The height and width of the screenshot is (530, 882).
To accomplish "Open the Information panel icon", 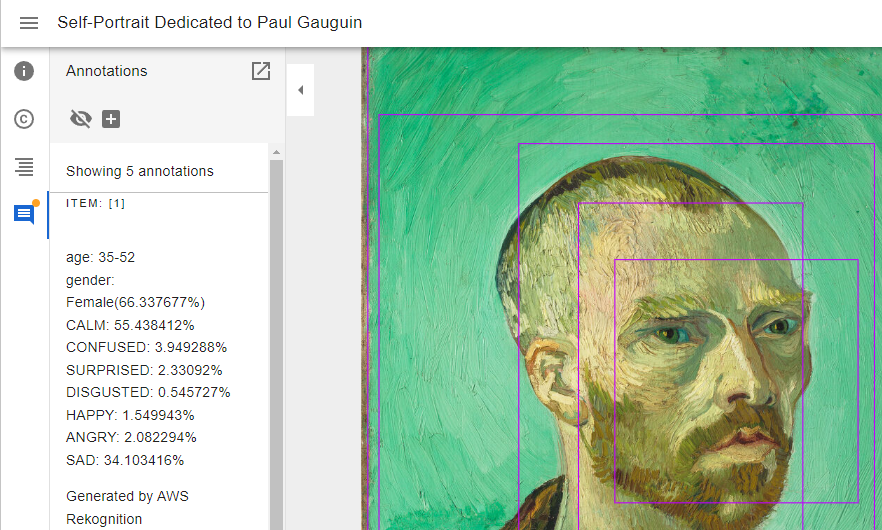I will click(x=24, y=71).
